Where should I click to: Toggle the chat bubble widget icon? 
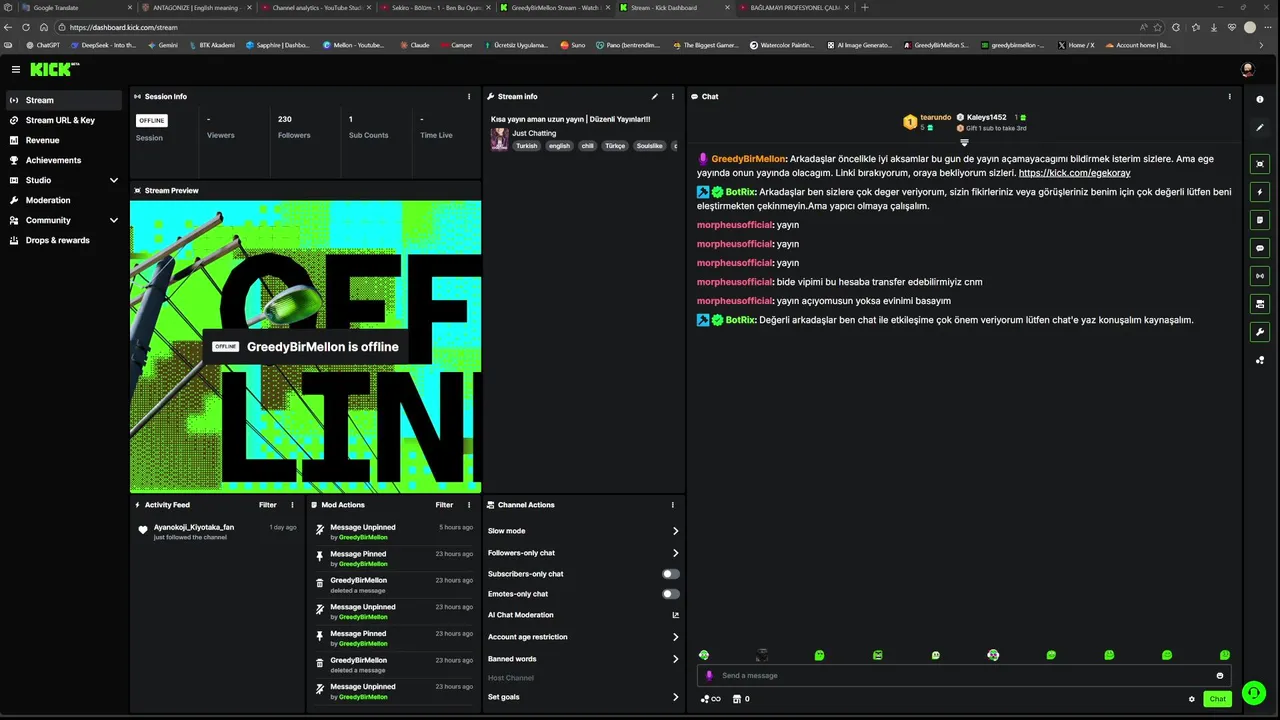[1259, 248]
